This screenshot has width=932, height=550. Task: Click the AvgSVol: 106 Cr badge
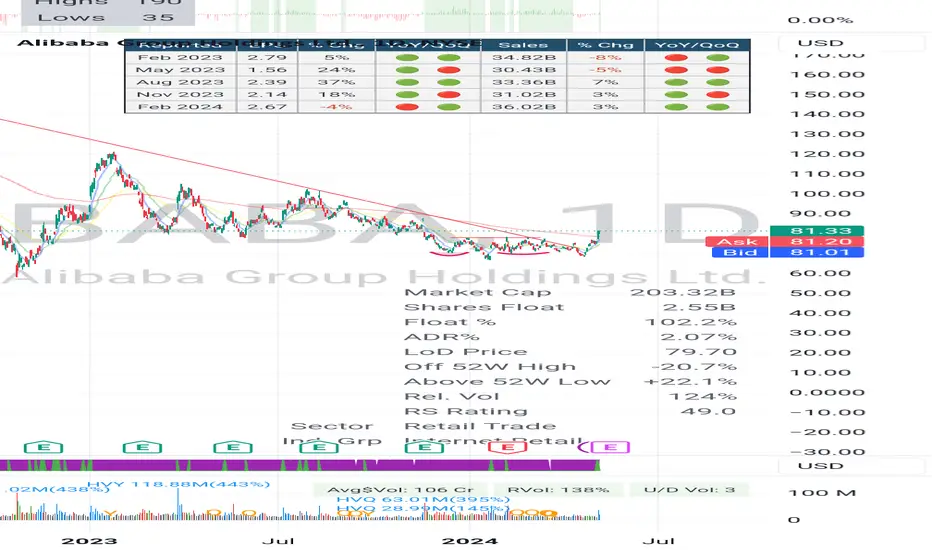click(401, 490)
